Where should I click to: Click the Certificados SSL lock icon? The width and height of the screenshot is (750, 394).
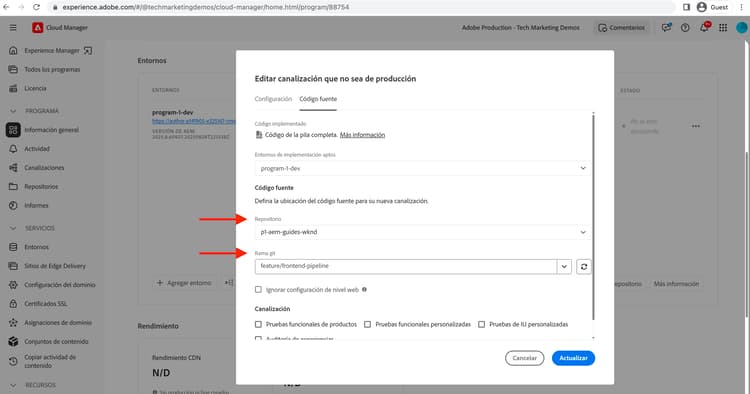click(13, 304)
